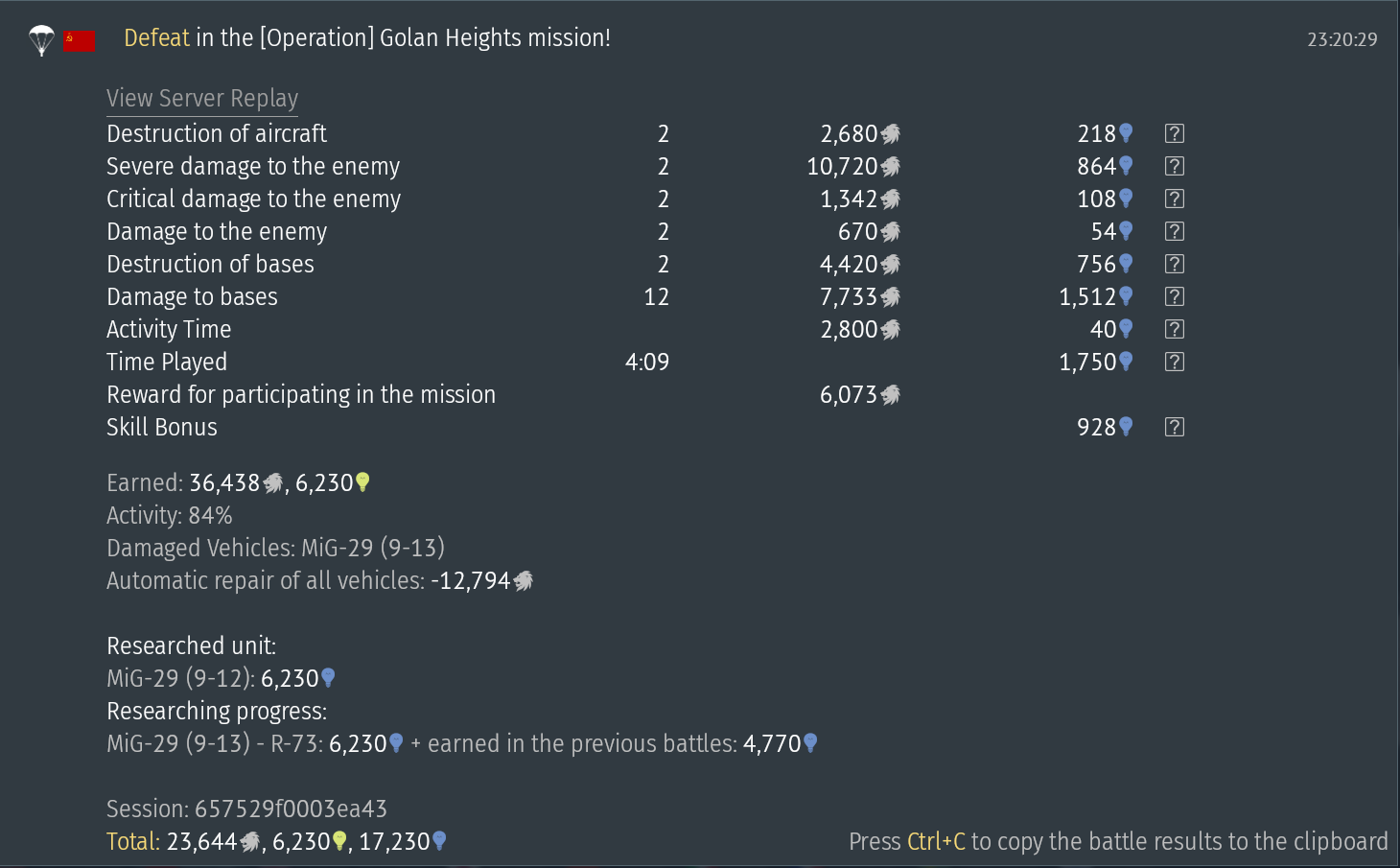Click the Soviet flag icon
The width and height of the screenshot is (1400, 868).
click(80, 40)
